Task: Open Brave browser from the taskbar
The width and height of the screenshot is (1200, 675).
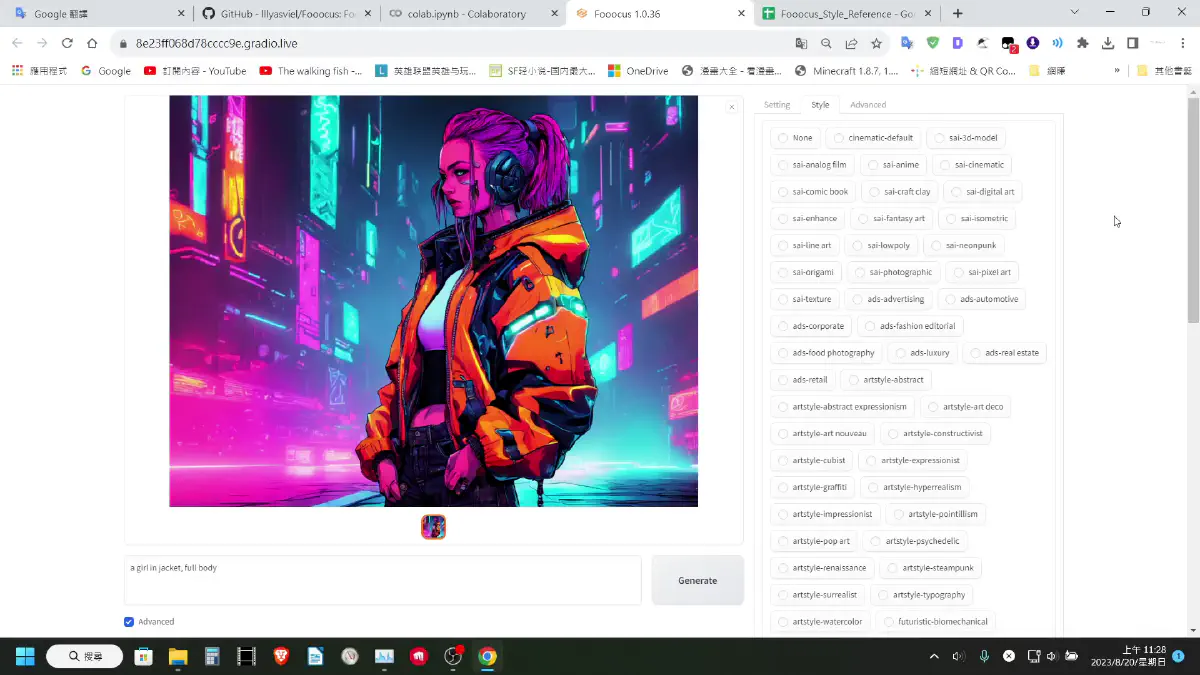Action: pyautogui.click(x=281, y=656)
